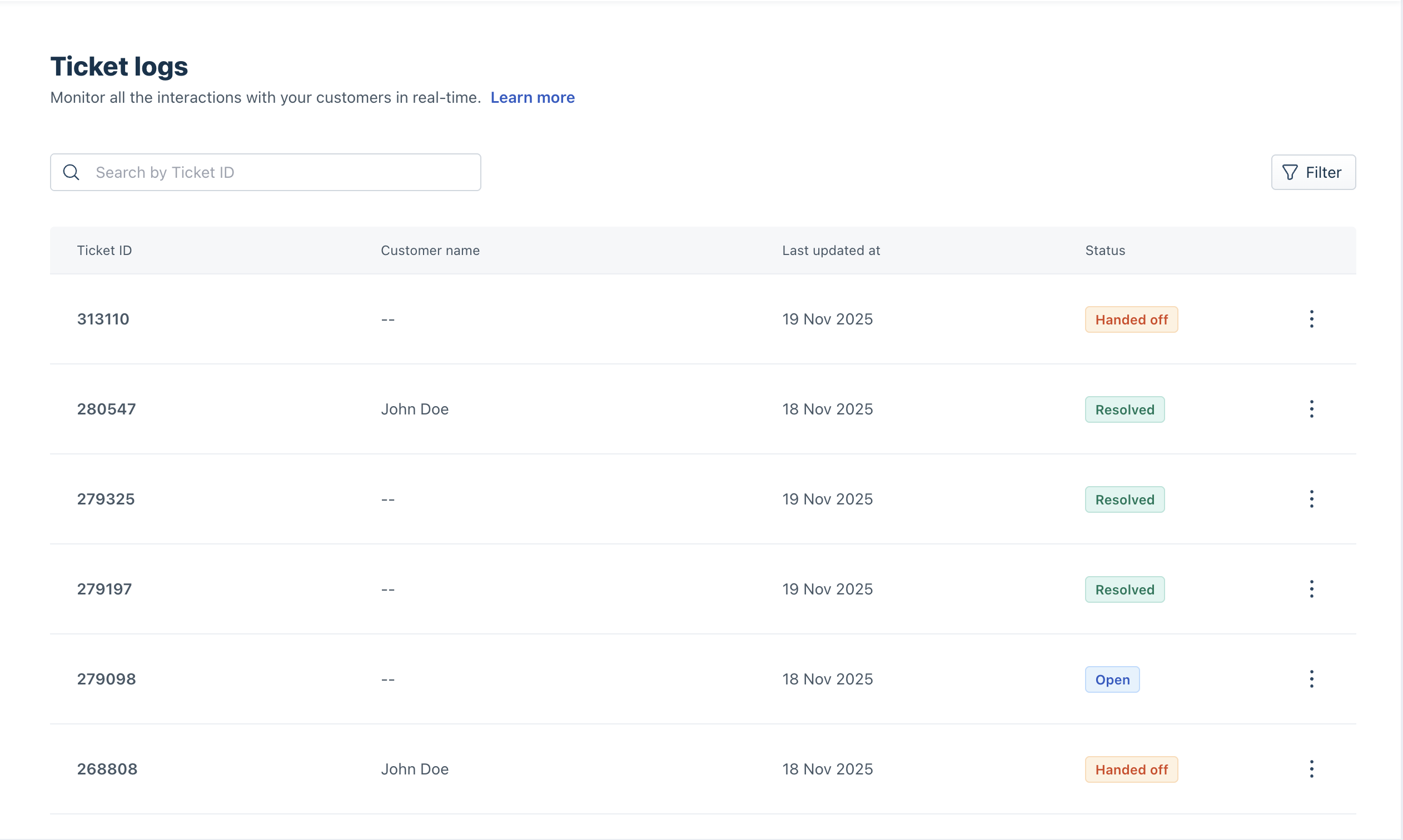Open row menu for ticket 268808
Image resolution: width=1403 pixels, height=840 pixels.
[x=1311, y=769]
